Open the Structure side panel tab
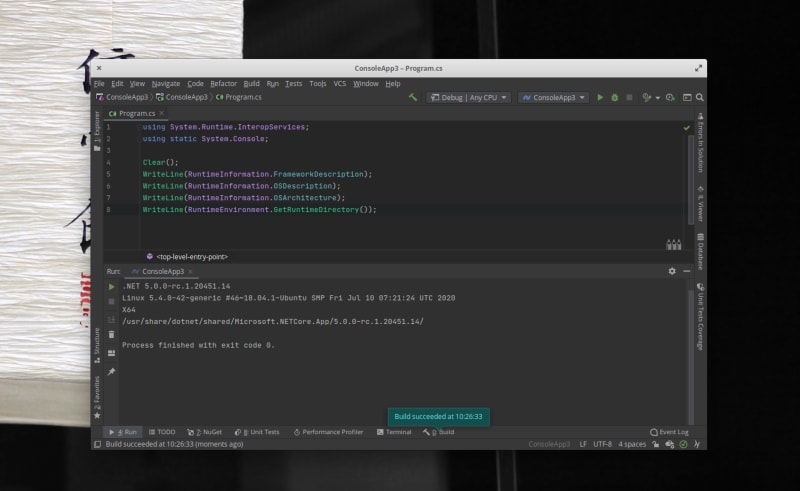Screen dimensions: 800x491 click(x=97, y=345)
